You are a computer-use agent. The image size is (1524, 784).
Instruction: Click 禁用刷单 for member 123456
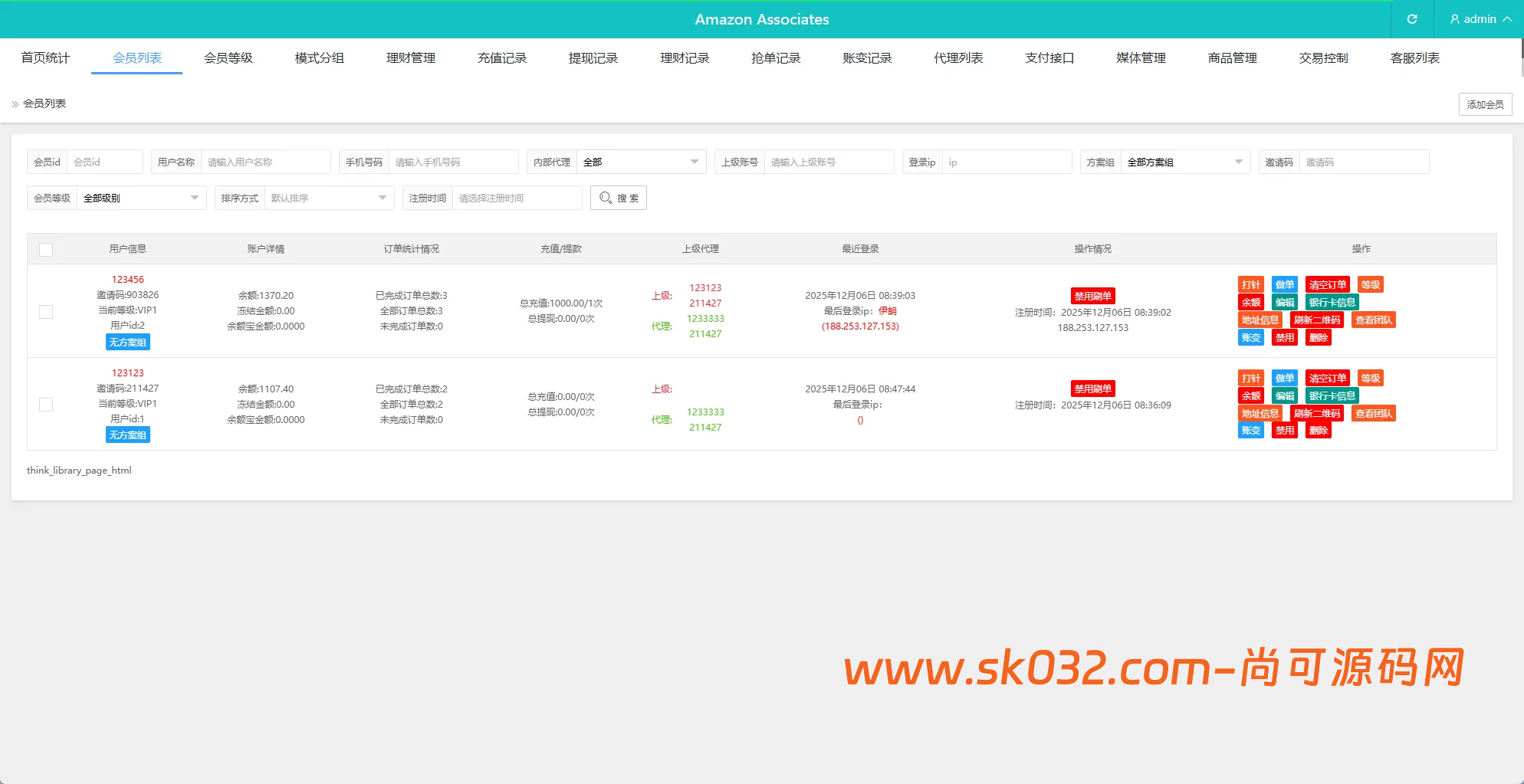point(1093,296)
